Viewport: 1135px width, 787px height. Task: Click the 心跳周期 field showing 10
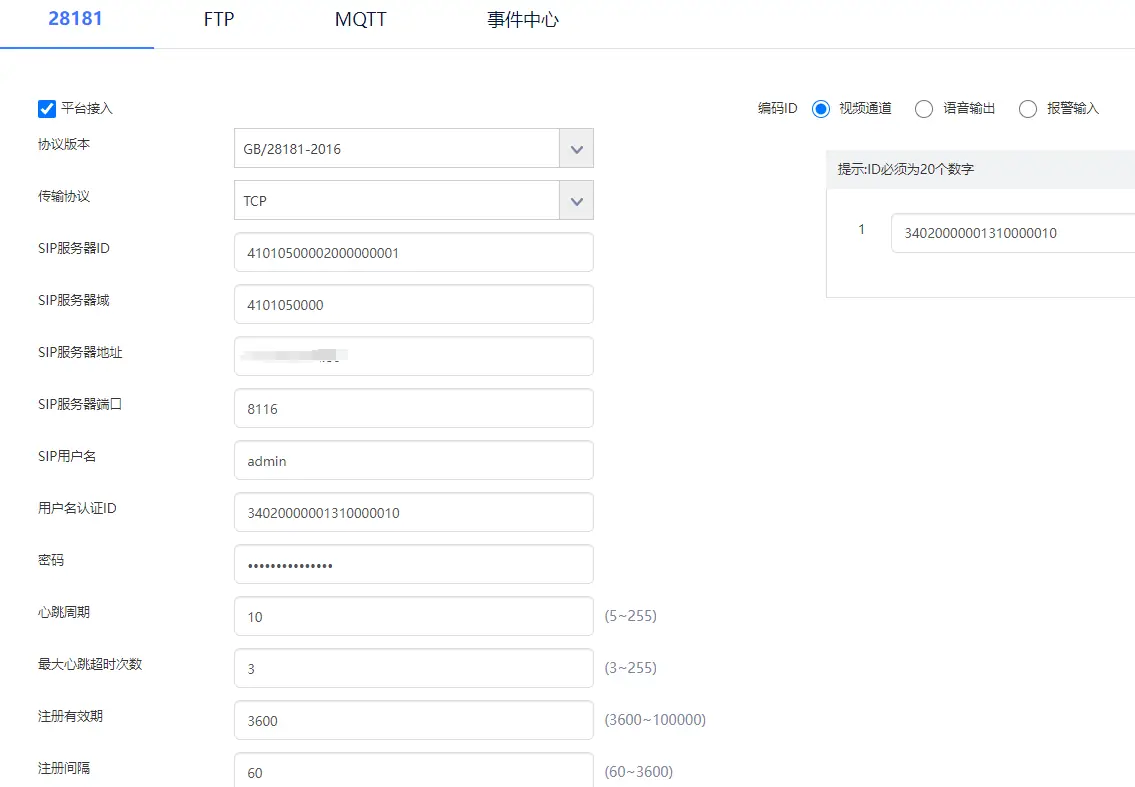pyautogui.click(x=414, y=617)
